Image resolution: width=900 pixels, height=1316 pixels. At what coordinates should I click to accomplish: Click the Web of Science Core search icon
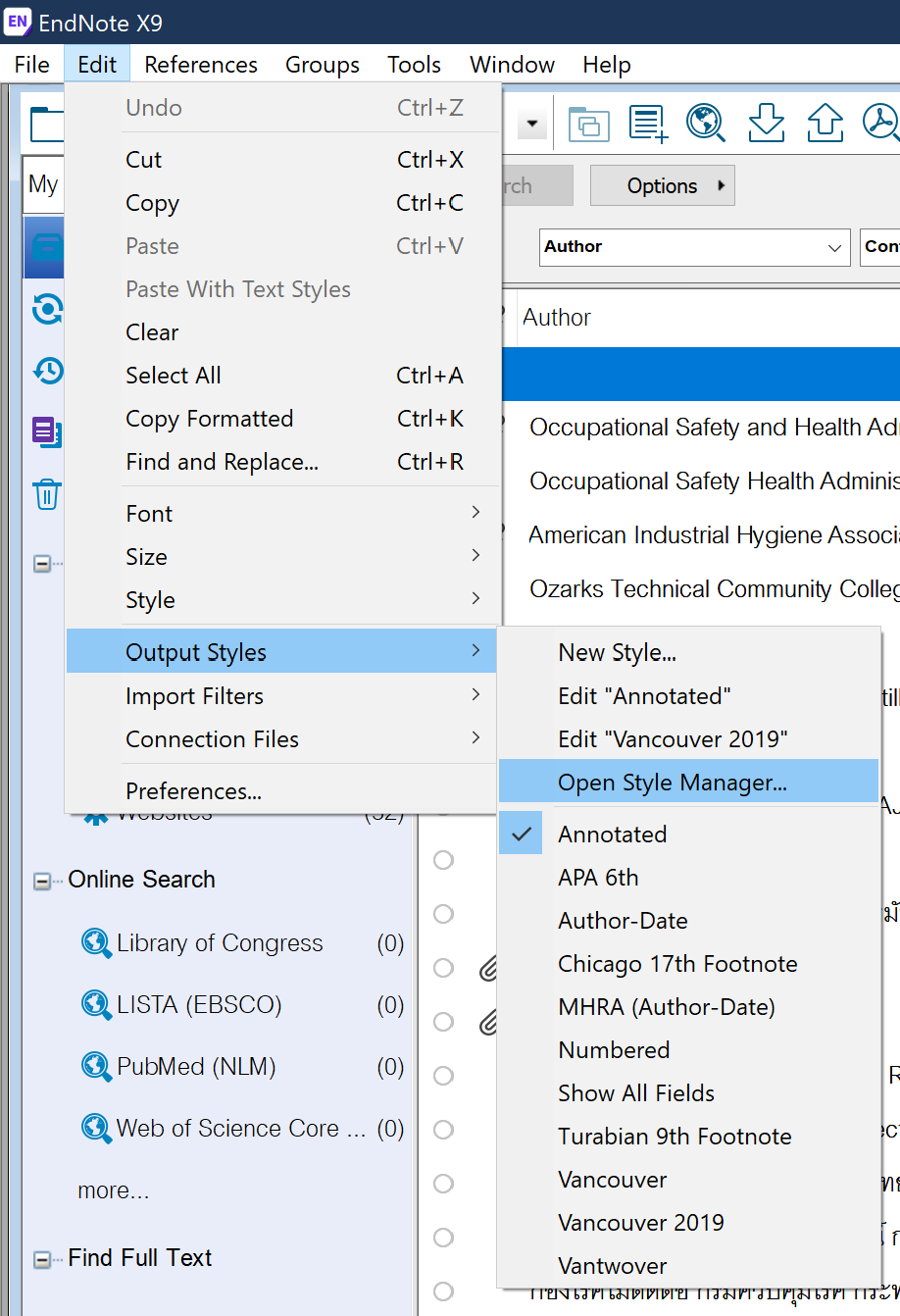click(x=96, y=1129)
